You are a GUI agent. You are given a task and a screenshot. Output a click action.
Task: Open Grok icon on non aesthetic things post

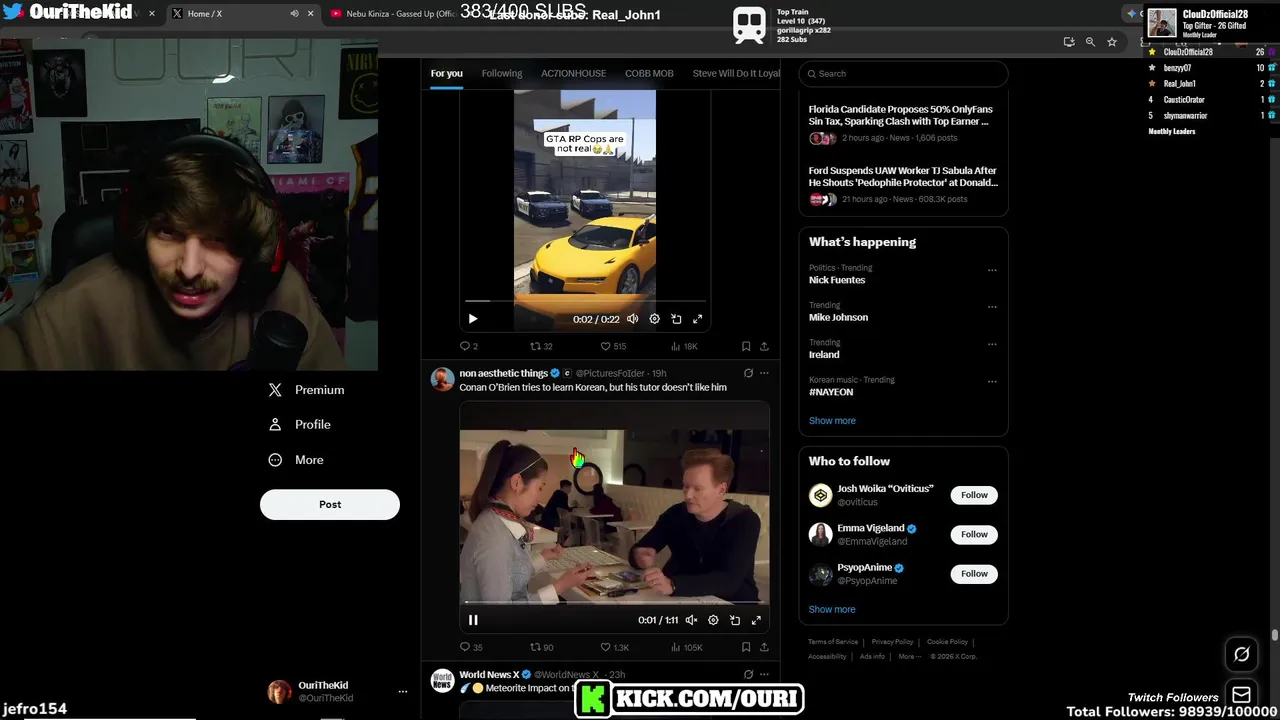[x=748, y=373]
